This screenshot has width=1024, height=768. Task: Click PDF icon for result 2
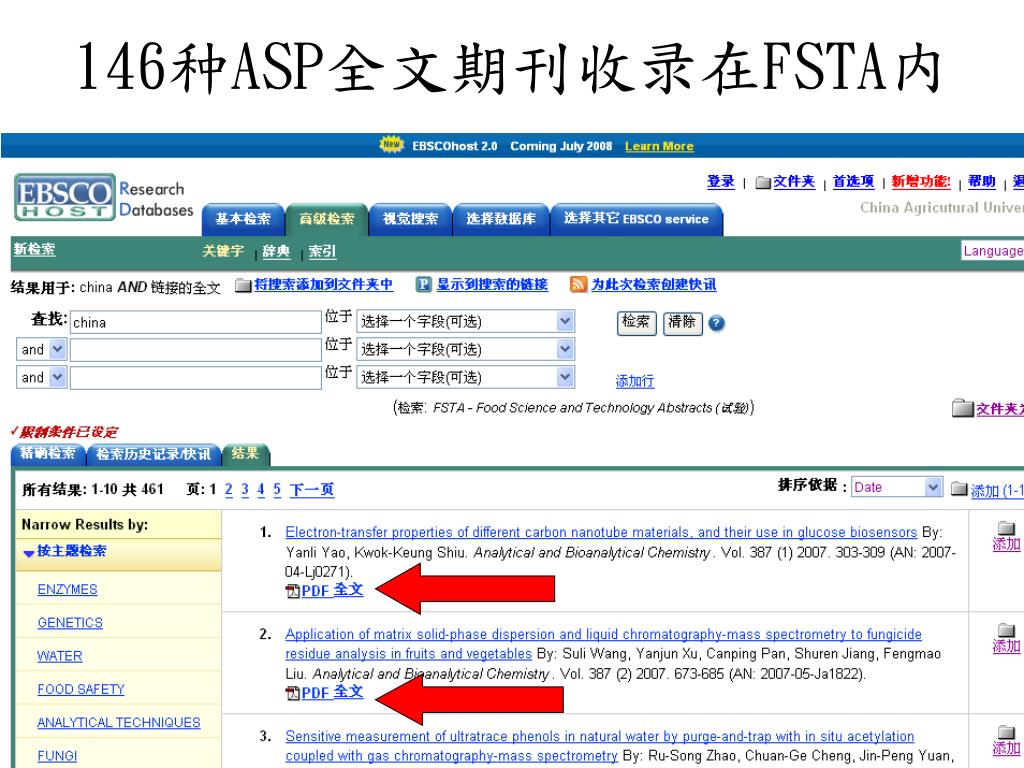pos(293,693)
